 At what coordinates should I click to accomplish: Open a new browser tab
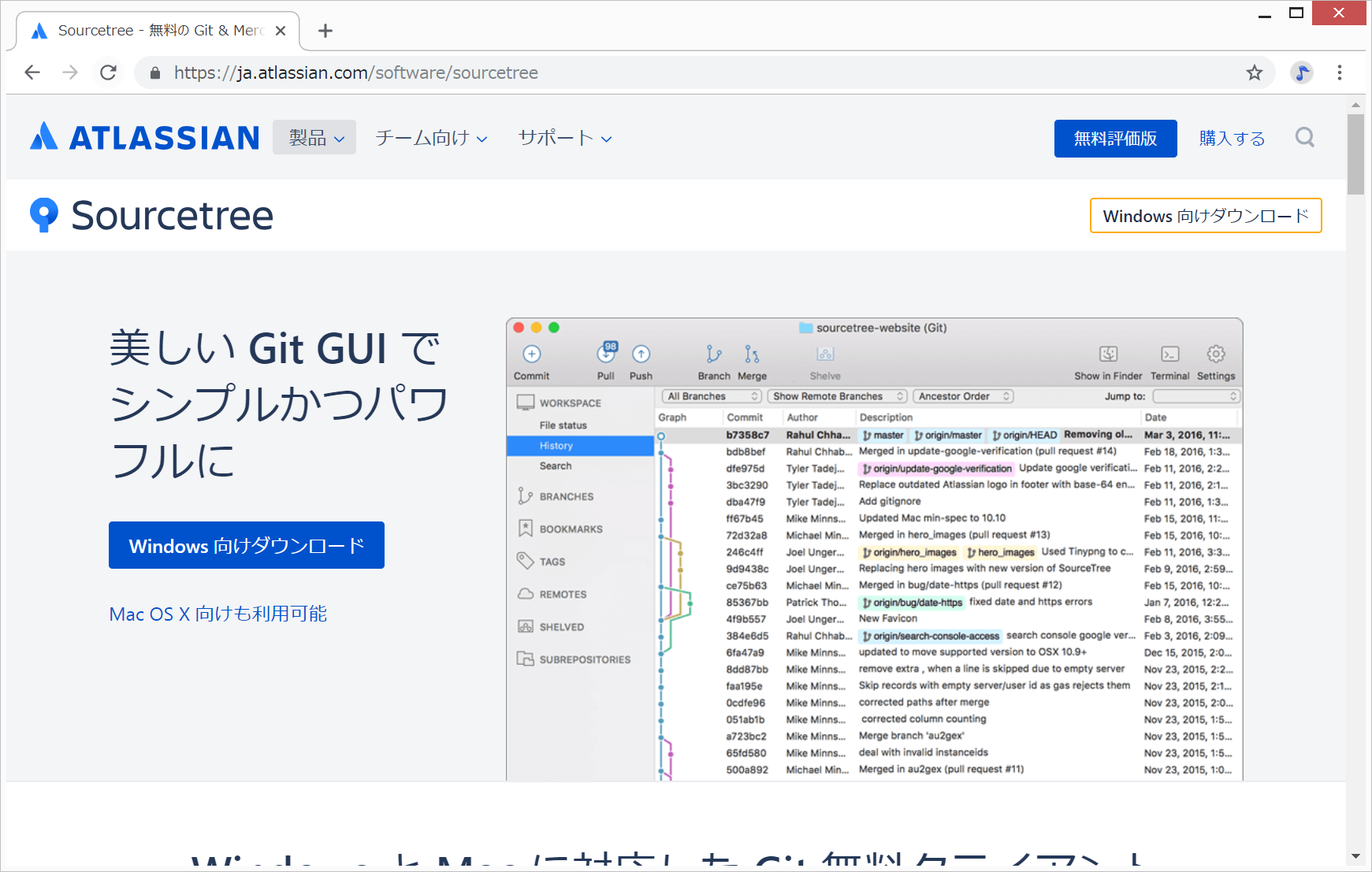point(325,31)
